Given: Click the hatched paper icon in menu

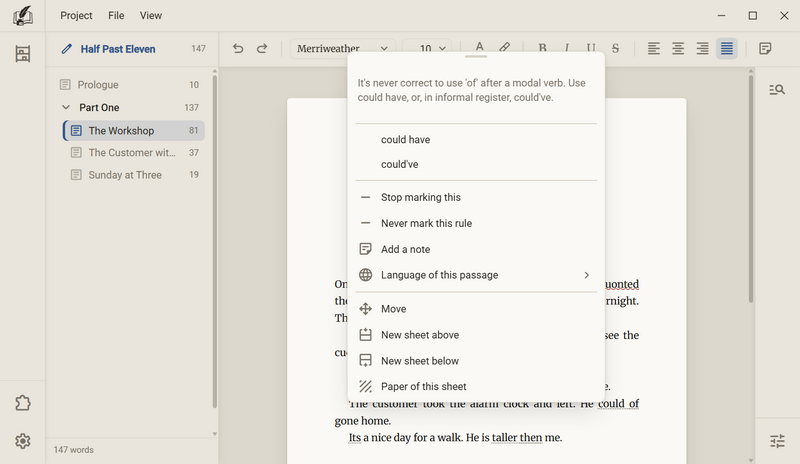Looking at the screenshot, I should tap(365, 386).
